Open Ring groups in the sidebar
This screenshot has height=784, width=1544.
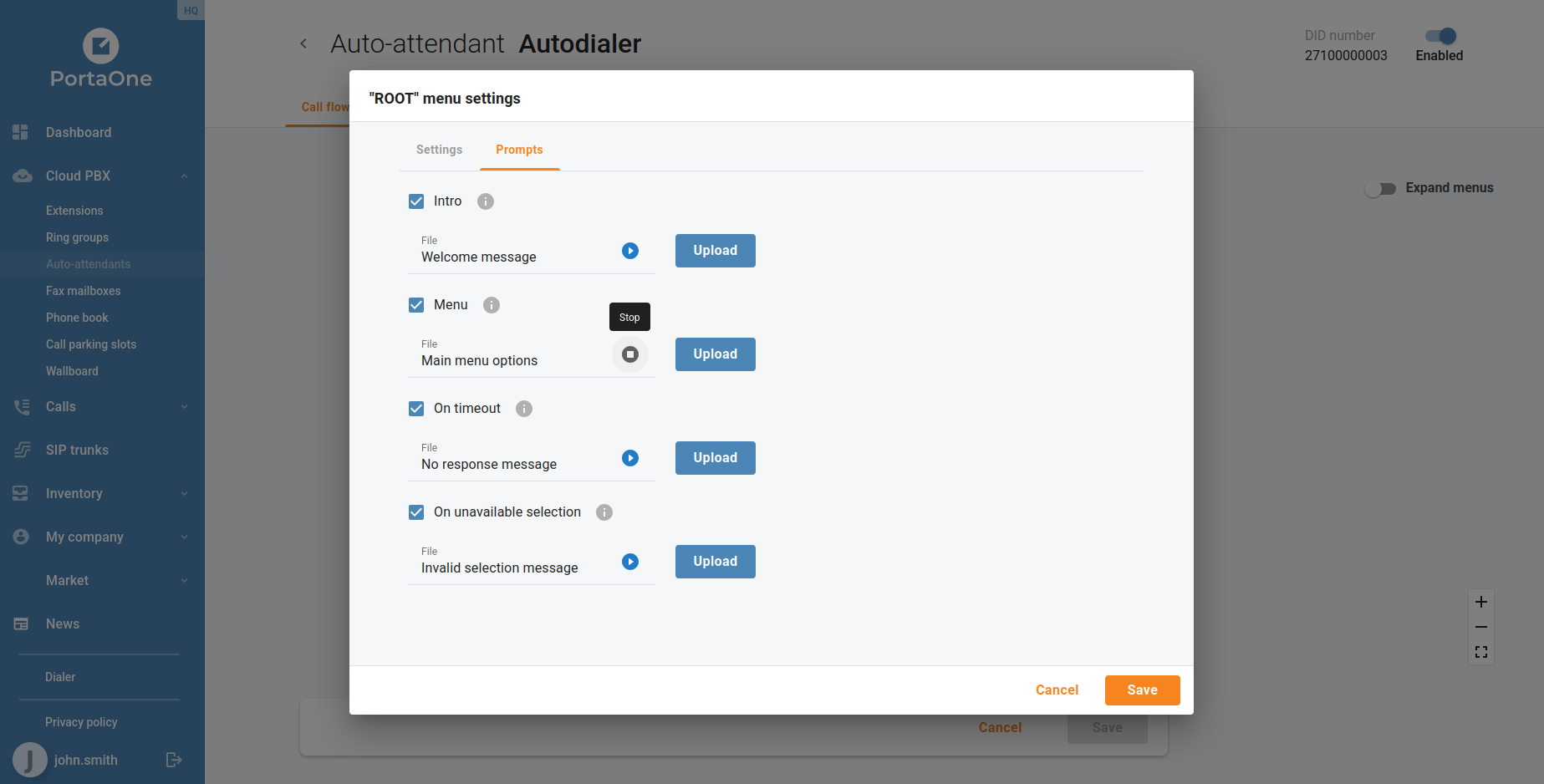[x=77, y=237]
